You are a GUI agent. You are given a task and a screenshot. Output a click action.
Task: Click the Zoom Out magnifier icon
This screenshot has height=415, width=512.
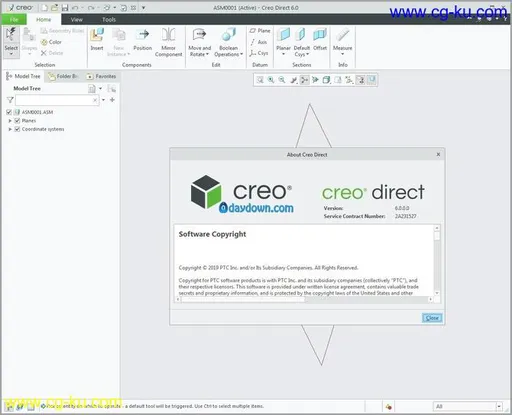(x=282, y=80)
